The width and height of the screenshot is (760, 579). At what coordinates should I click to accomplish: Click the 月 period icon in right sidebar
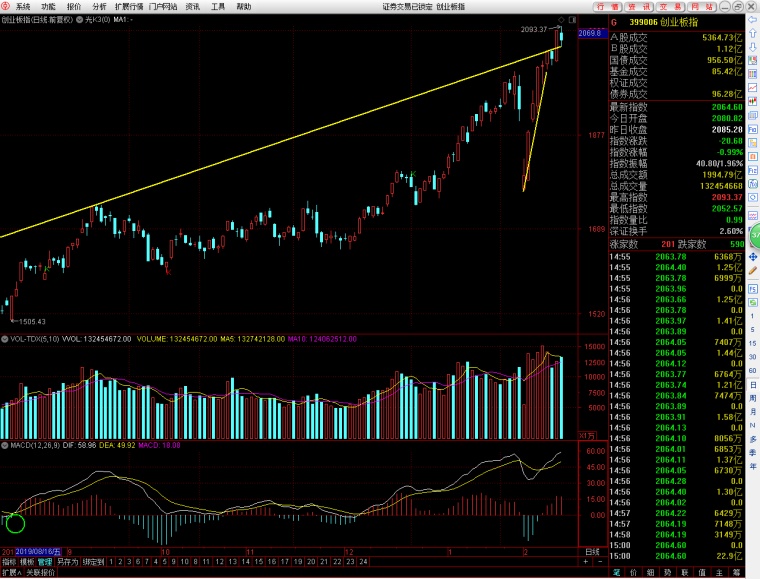pyautogui.click(x=753, y=410)
